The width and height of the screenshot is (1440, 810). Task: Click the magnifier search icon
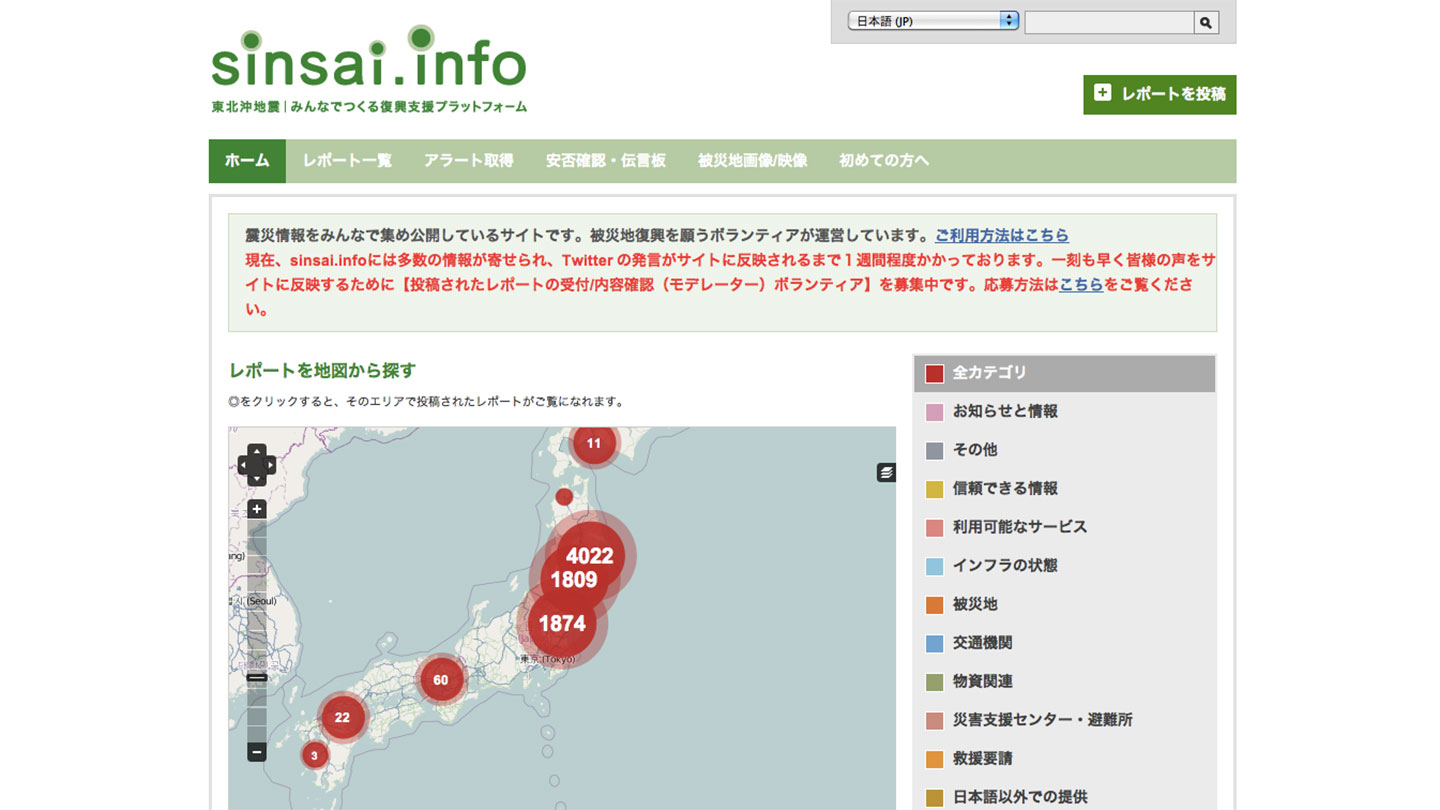pyautogui.click(x=1205, y=21)
